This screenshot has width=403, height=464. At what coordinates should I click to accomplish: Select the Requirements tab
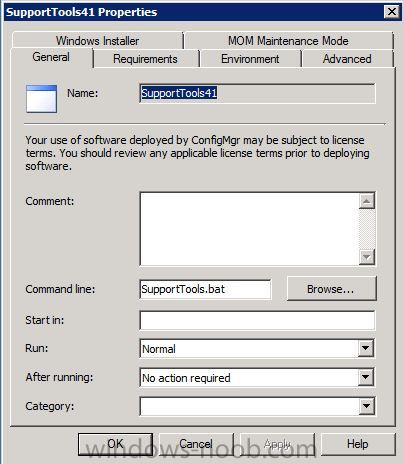point(146,59)
